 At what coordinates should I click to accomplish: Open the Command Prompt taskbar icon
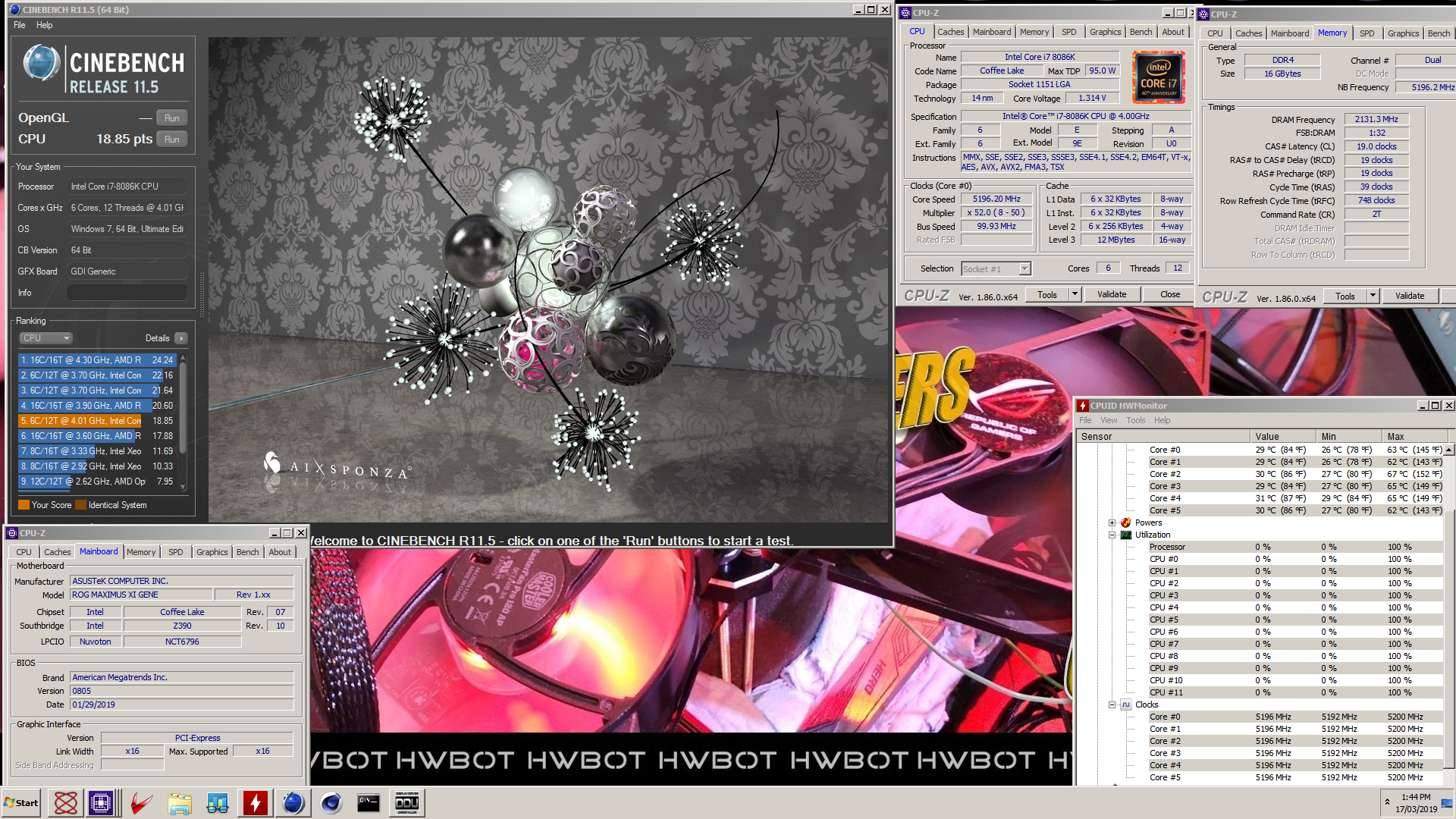click(x=369, y=802)
